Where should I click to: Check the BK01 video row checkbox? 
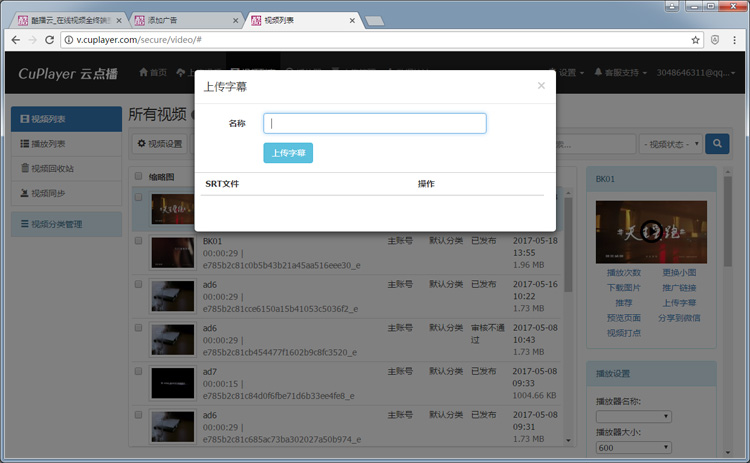(138, 241)
